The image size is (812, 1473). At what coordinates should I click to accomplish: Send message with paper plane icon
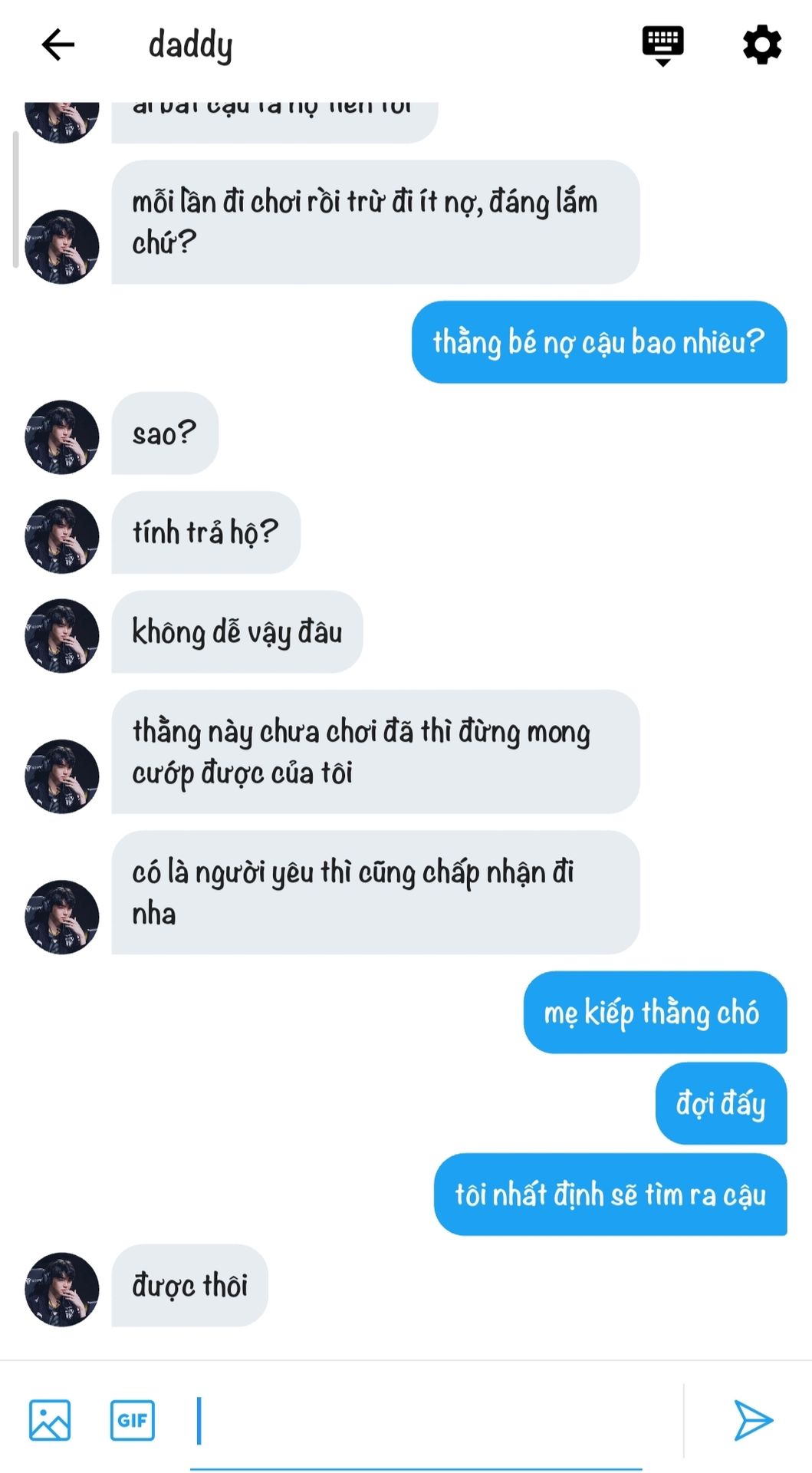[753, 1420]
